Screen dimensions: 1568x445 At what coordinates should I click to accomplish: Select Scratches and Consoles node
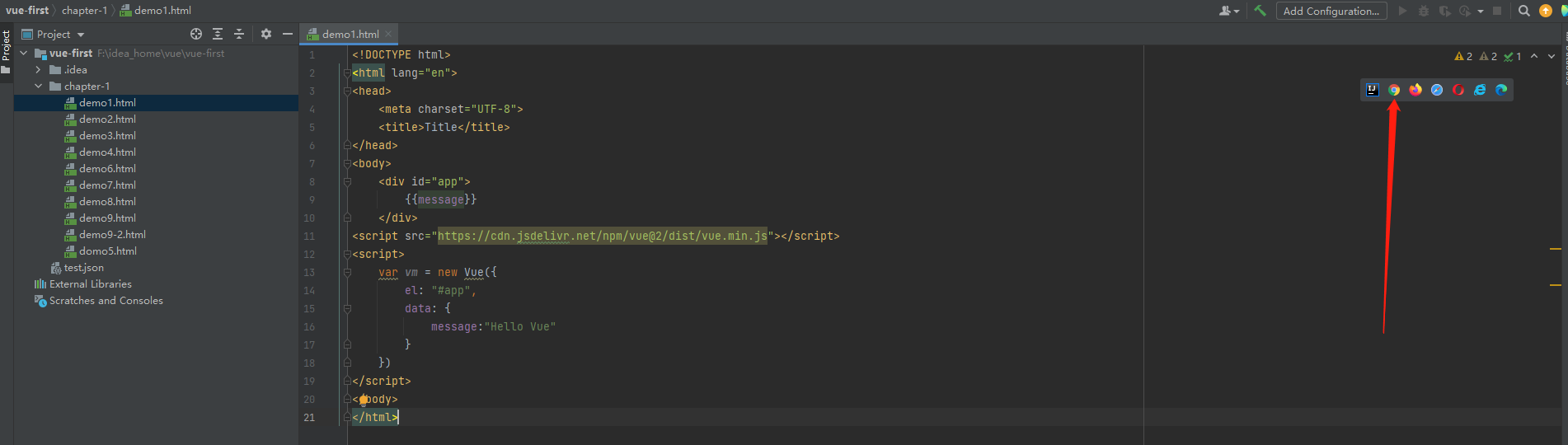[x=106, y=300]
